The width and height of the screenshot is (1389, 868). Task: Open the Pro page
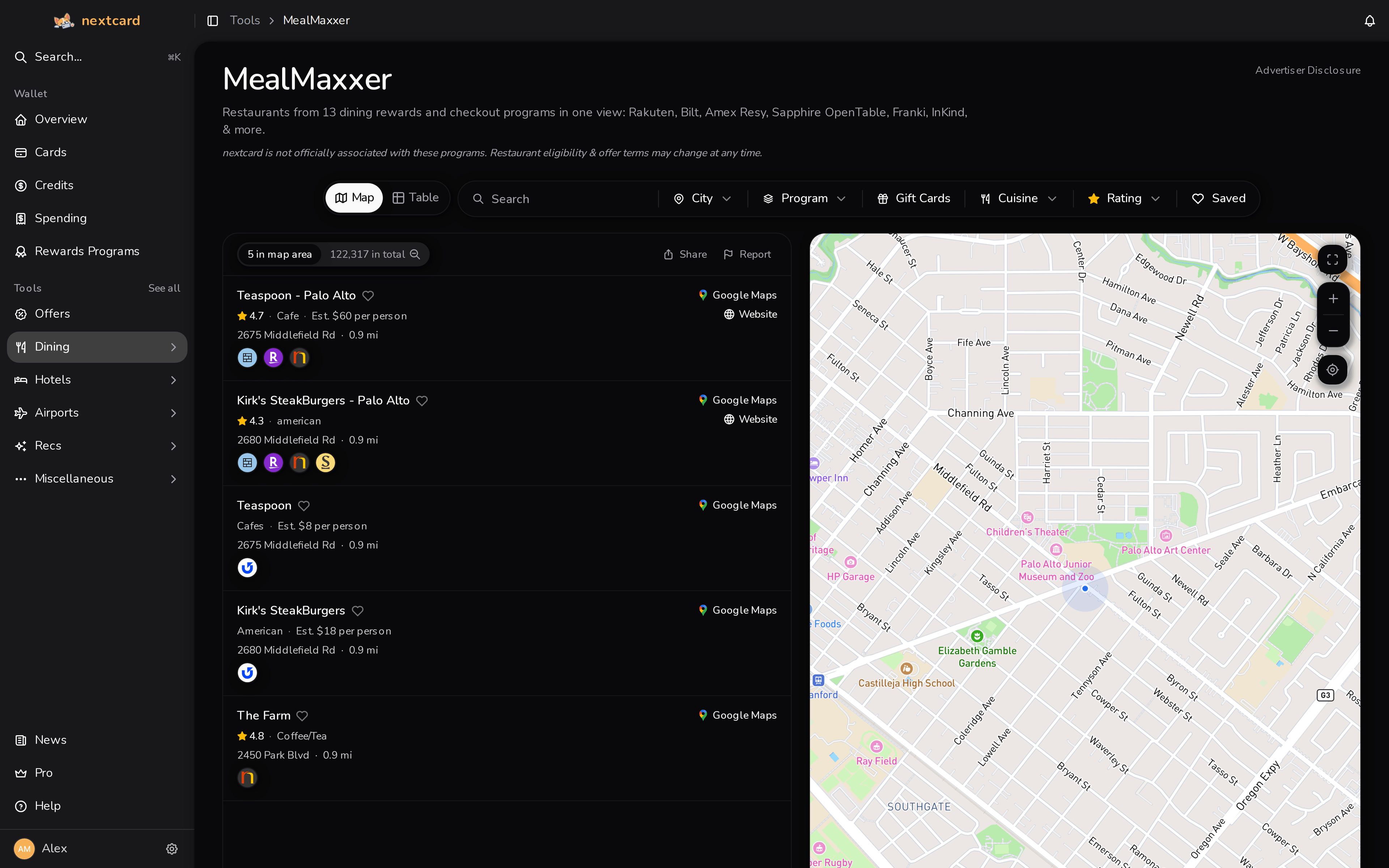(97, 773)
